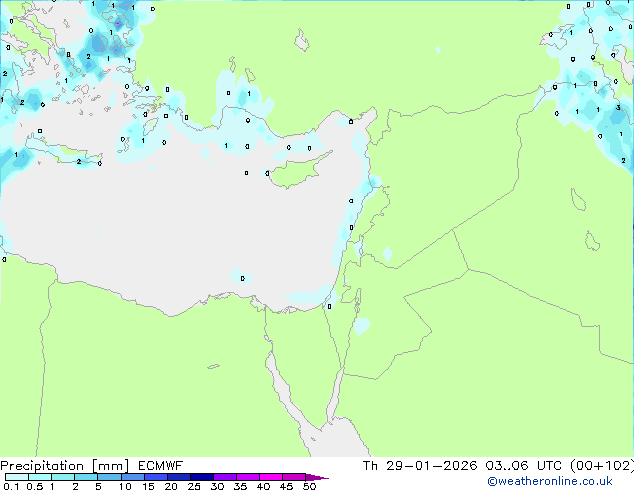Pick the 0.1–0.5 mm legend swatch
The image size is (634, 490).
click(x=17, y=477)
